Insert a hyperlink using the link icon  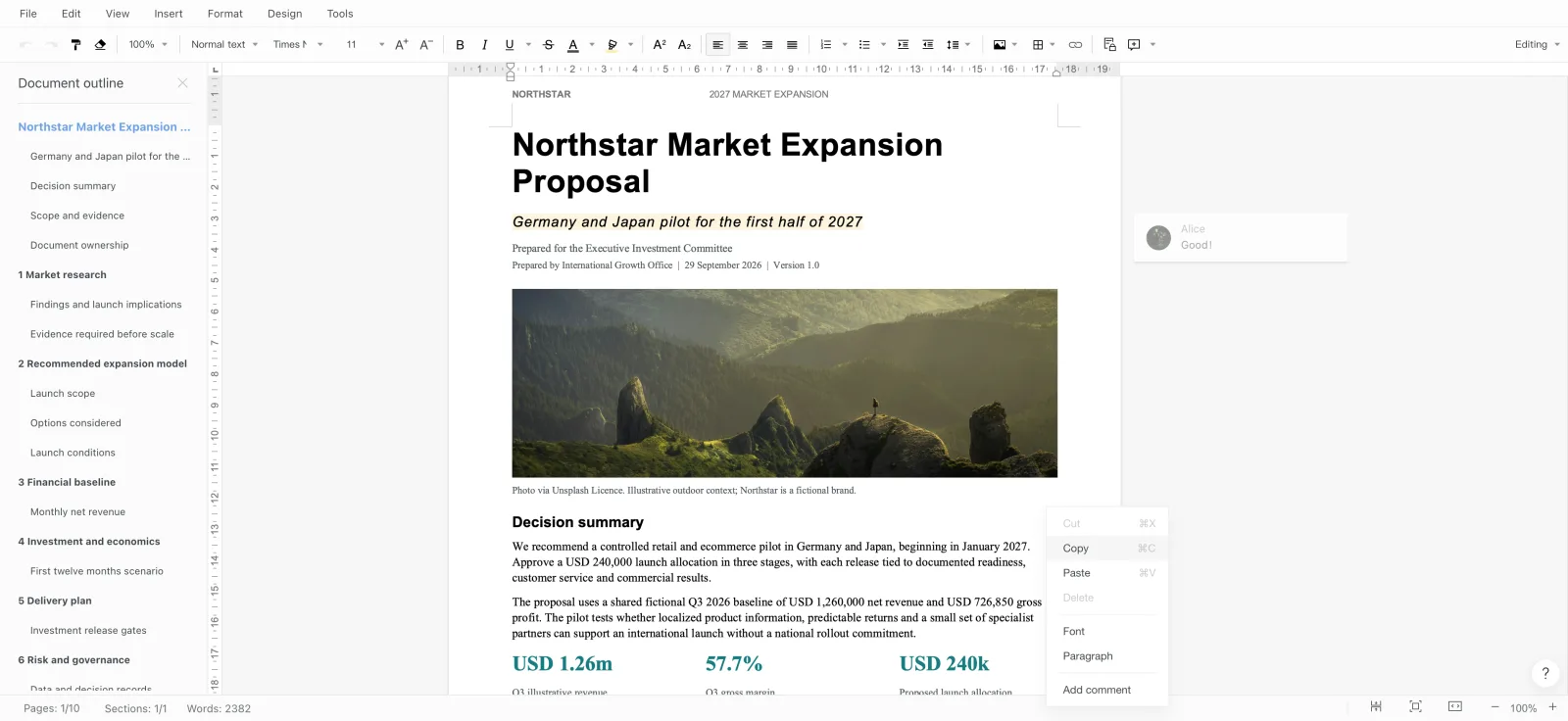pyautogui.click(x=1075, y=44)
